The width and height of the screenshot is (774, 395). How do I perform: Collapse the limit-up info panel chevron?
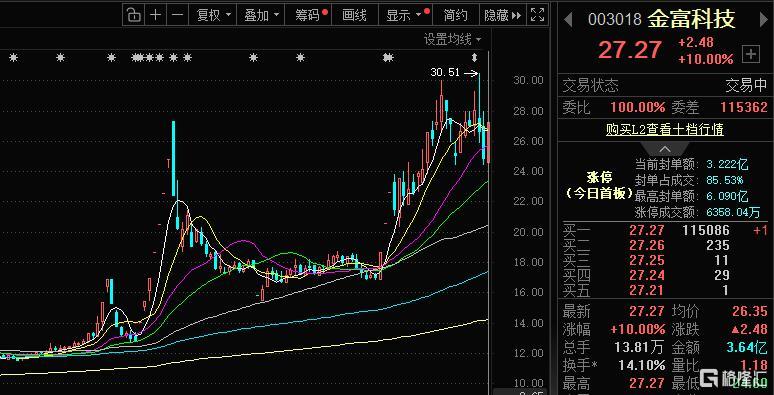point(665,149)
